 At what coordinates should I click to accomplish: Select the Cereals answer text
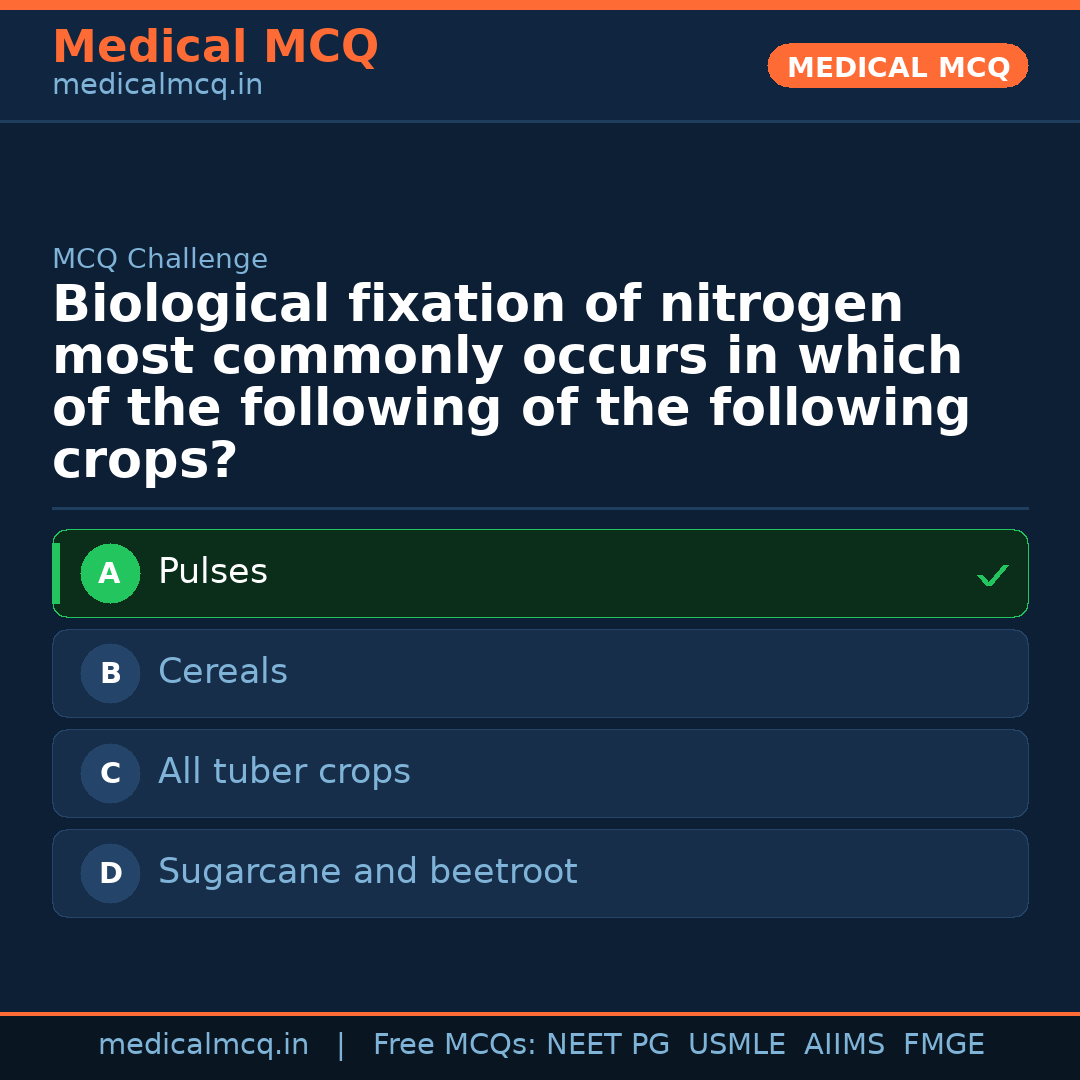[x=223, y=672]
